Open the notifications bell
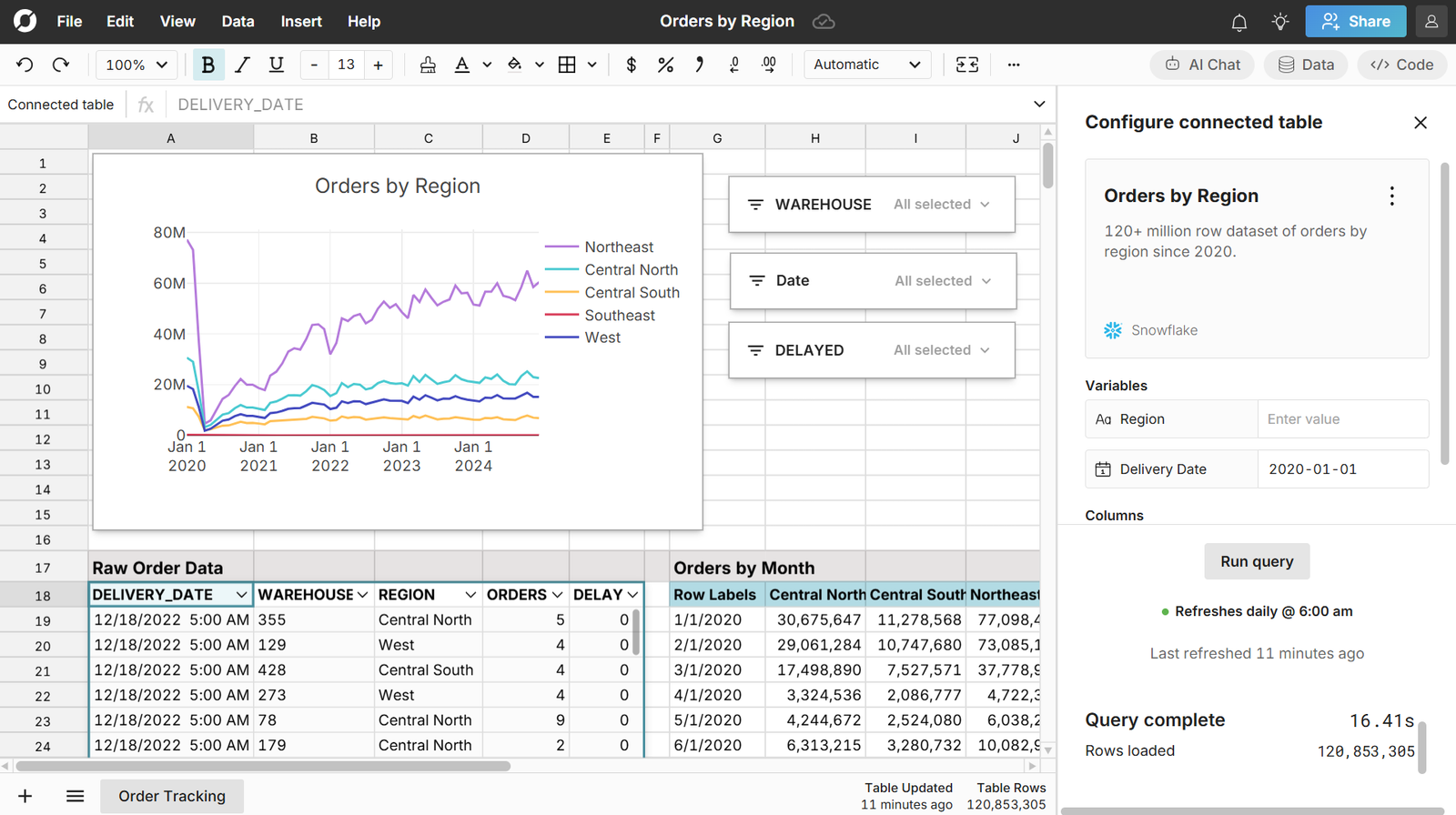Image resolution: width=1456 pixels, height=815 pixels. coord(1239,22)
